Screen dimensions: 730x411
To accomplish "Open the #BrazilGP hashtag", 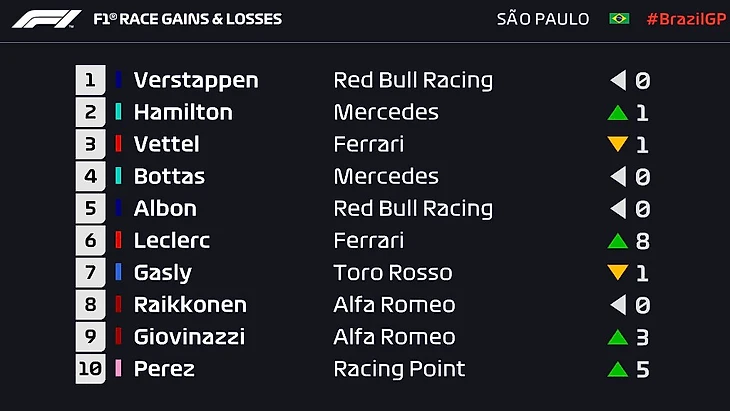I will click(x=687, y=19).
